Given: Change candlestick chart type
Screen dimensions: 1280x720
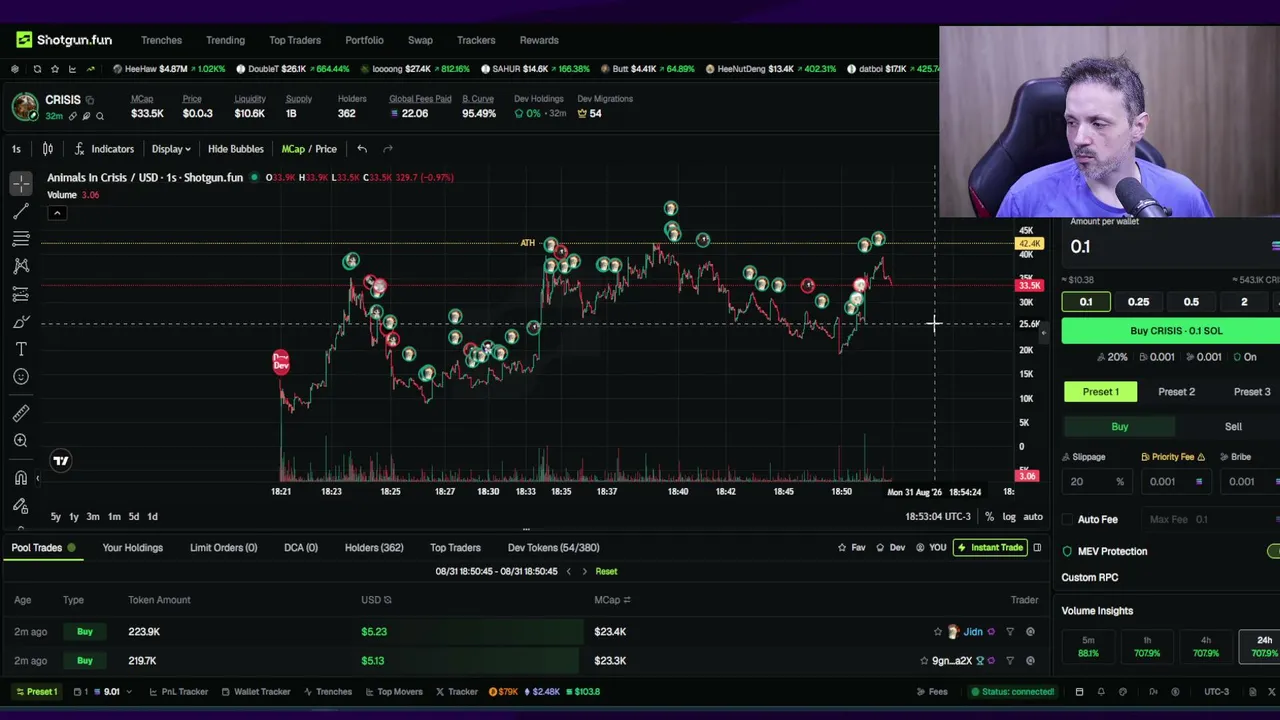Looking at the screenshot, I should click(x=47, y=149).
